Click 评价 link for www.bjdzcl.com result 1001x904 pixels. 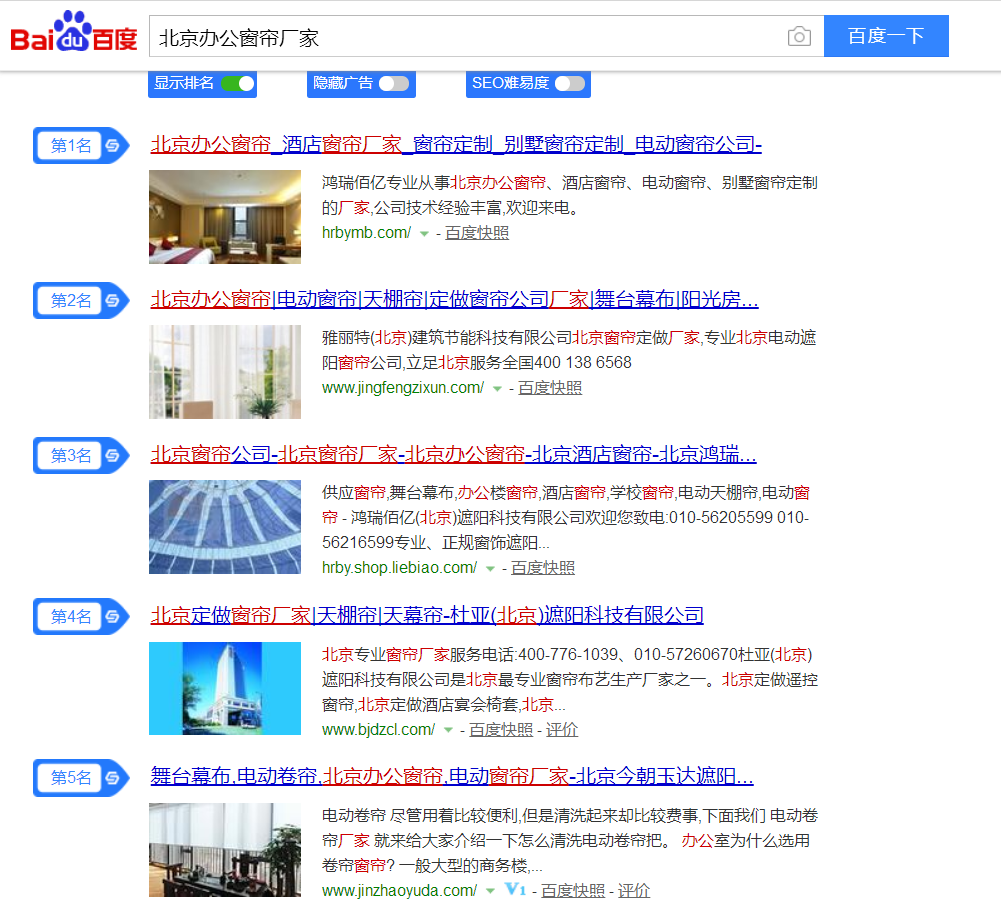[x=562, y=730]
